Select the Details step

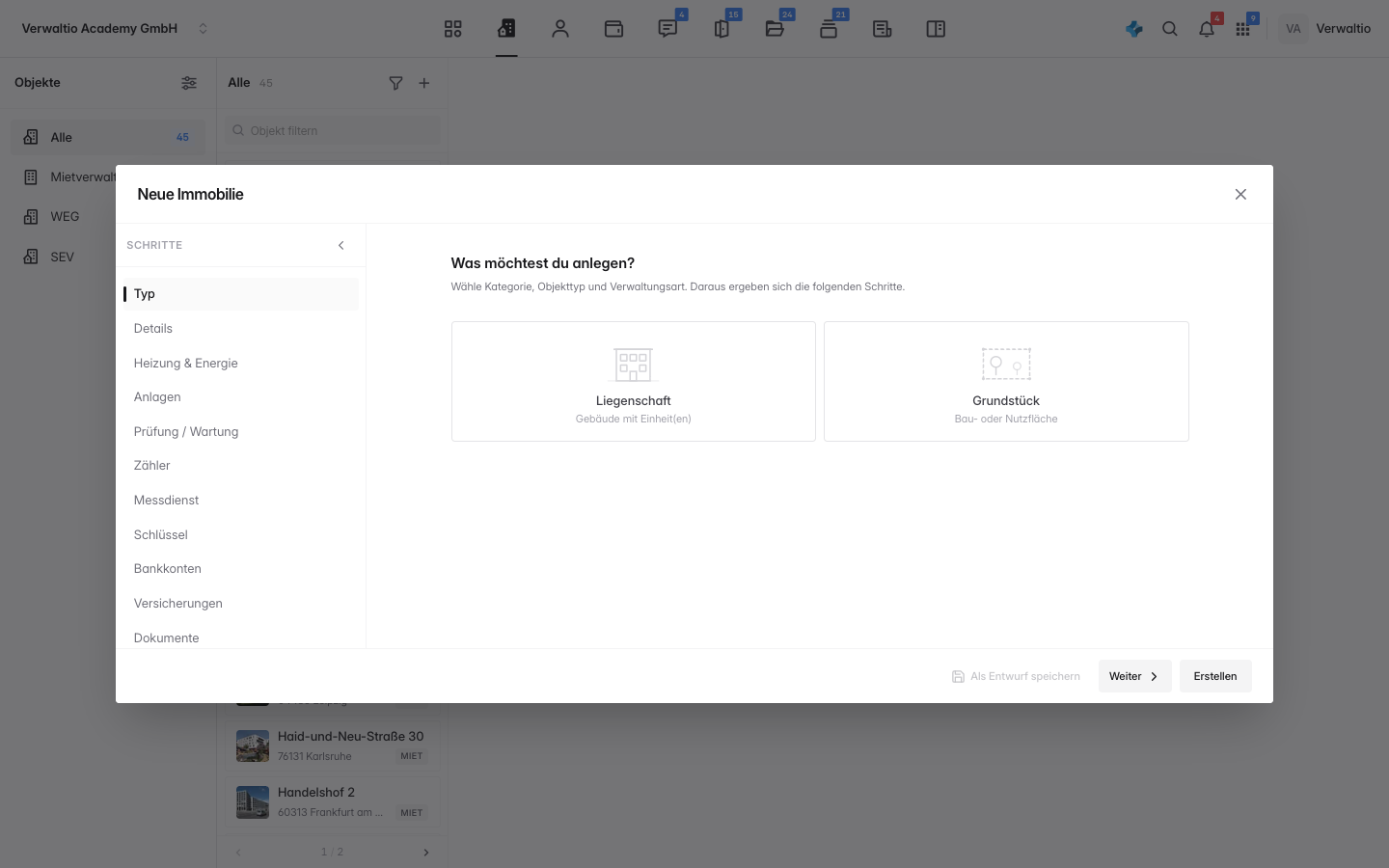[240, 329]
